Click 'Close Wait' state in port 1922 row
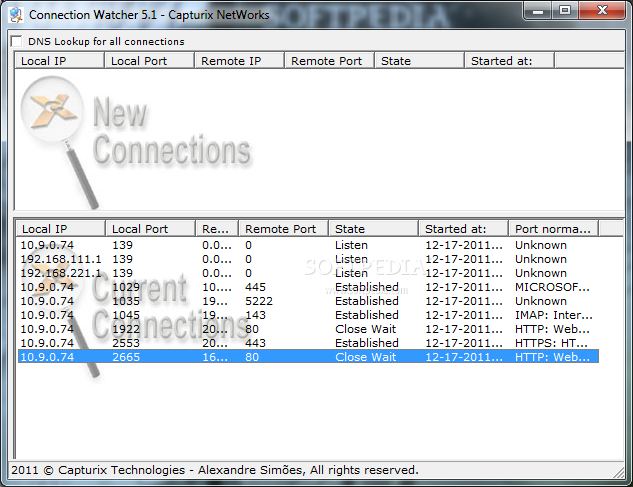 pos(365,329)
